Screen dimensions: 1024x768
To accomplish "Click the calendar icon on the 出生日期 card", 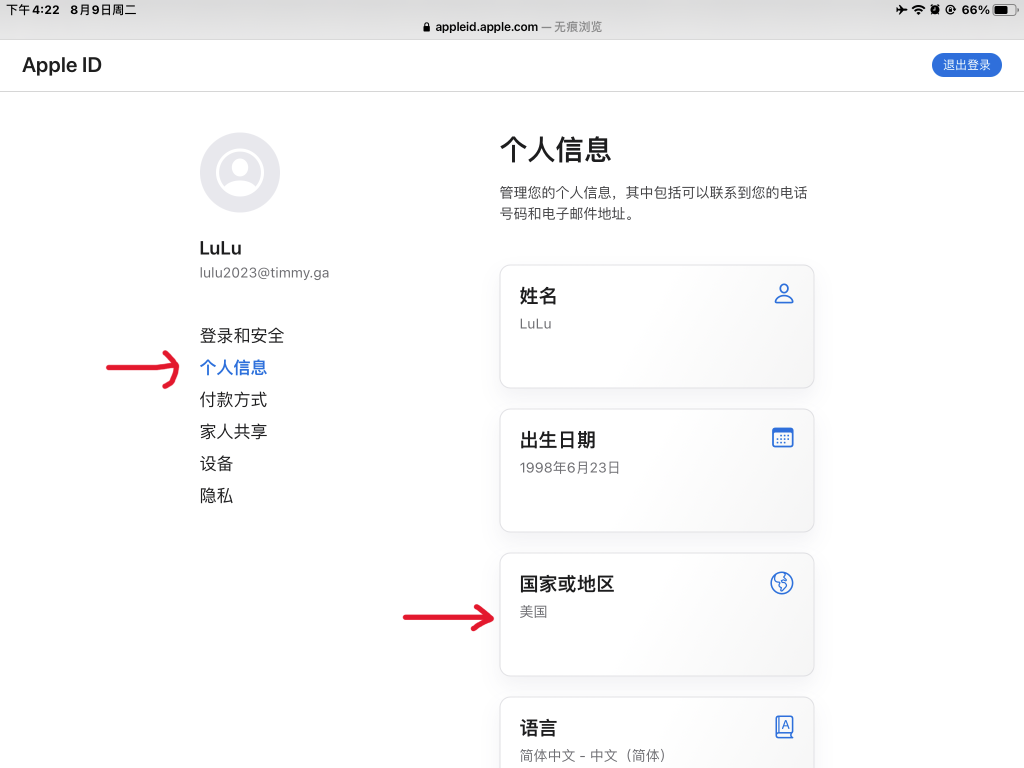I will tap(782, 438).
